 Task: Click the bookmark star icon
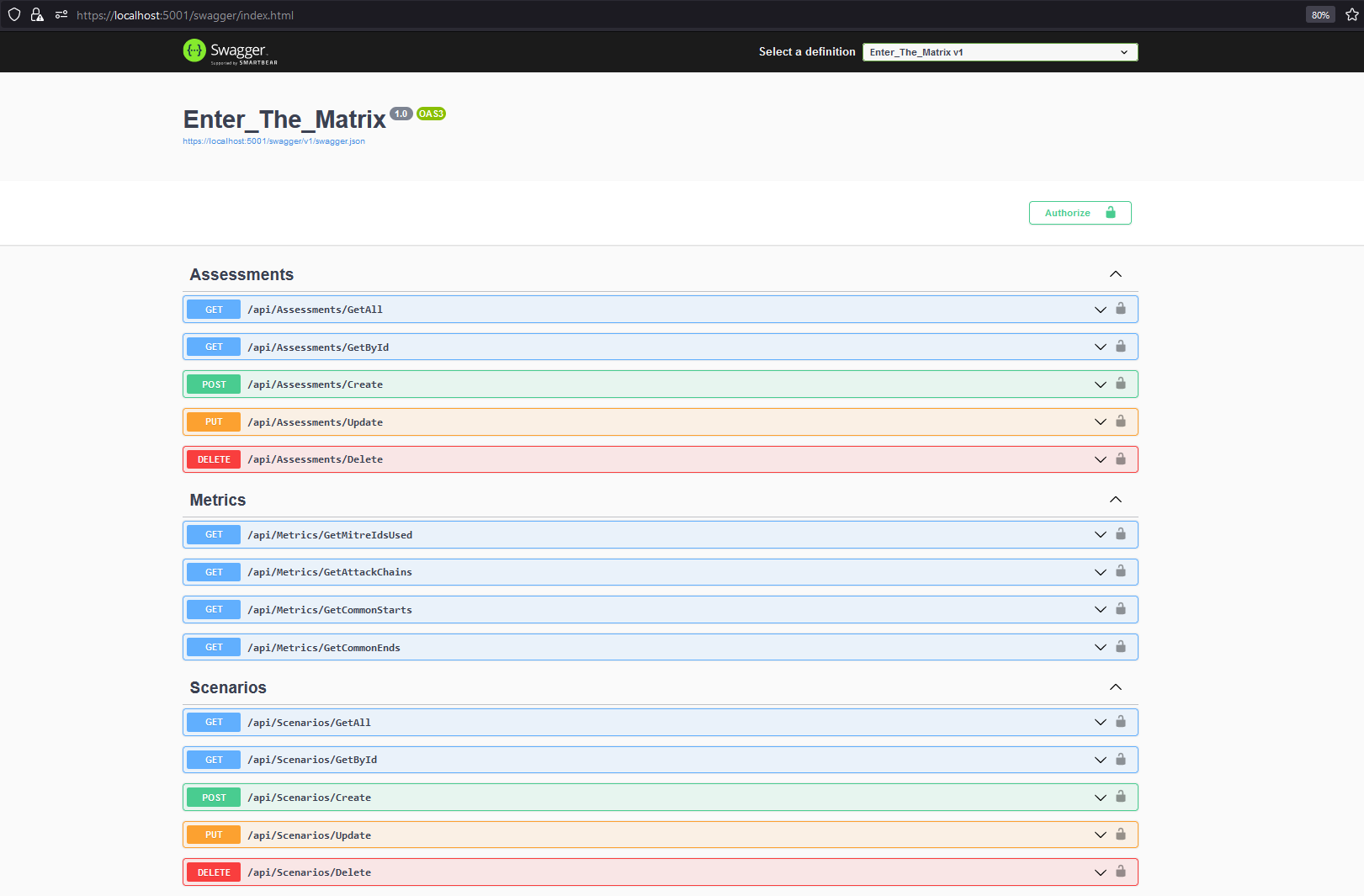1351,14
